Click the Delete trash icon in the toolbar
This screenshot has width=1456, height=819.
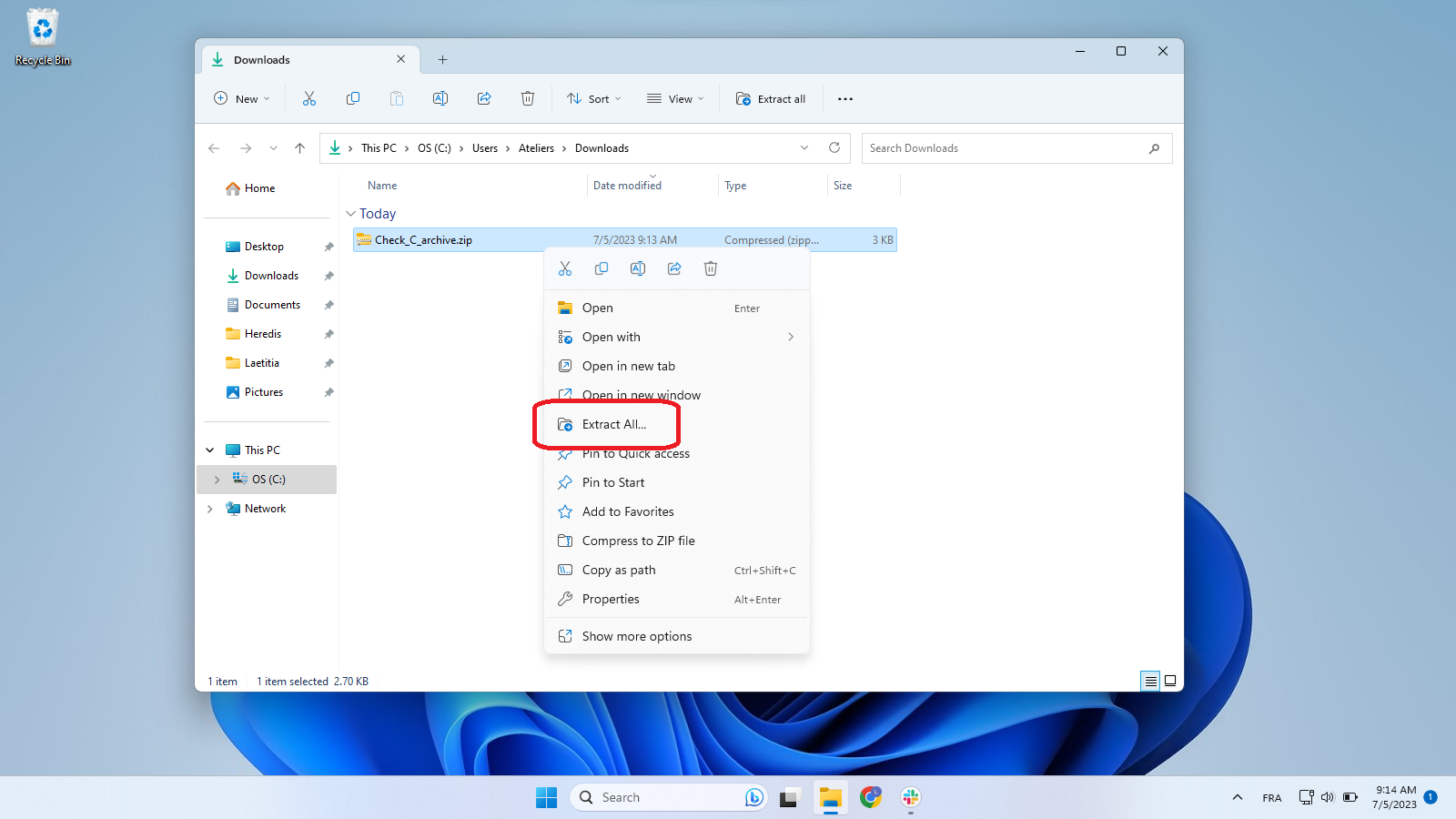coord(528,99)
